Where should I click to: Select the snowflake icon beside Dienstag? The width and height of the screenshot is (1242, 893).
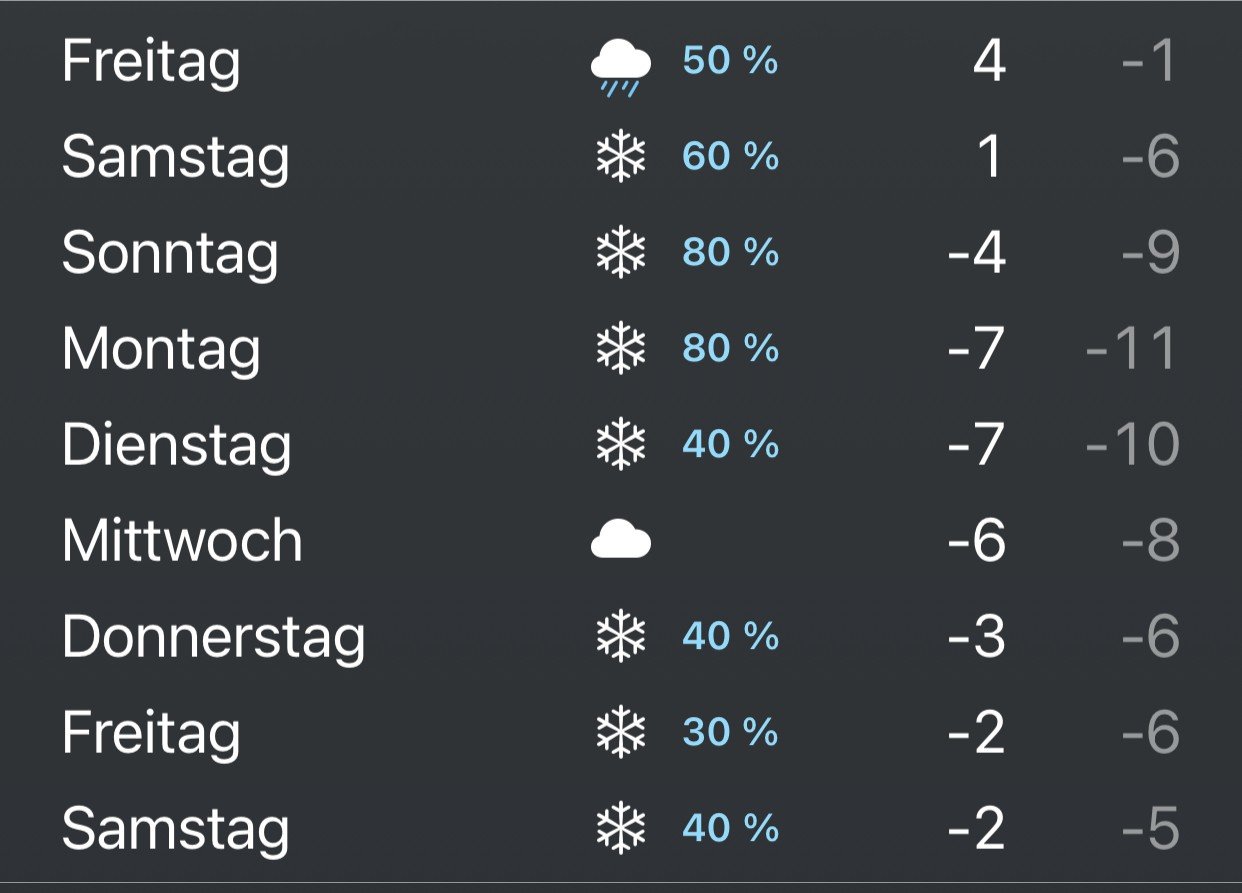(x=621, y=446)
